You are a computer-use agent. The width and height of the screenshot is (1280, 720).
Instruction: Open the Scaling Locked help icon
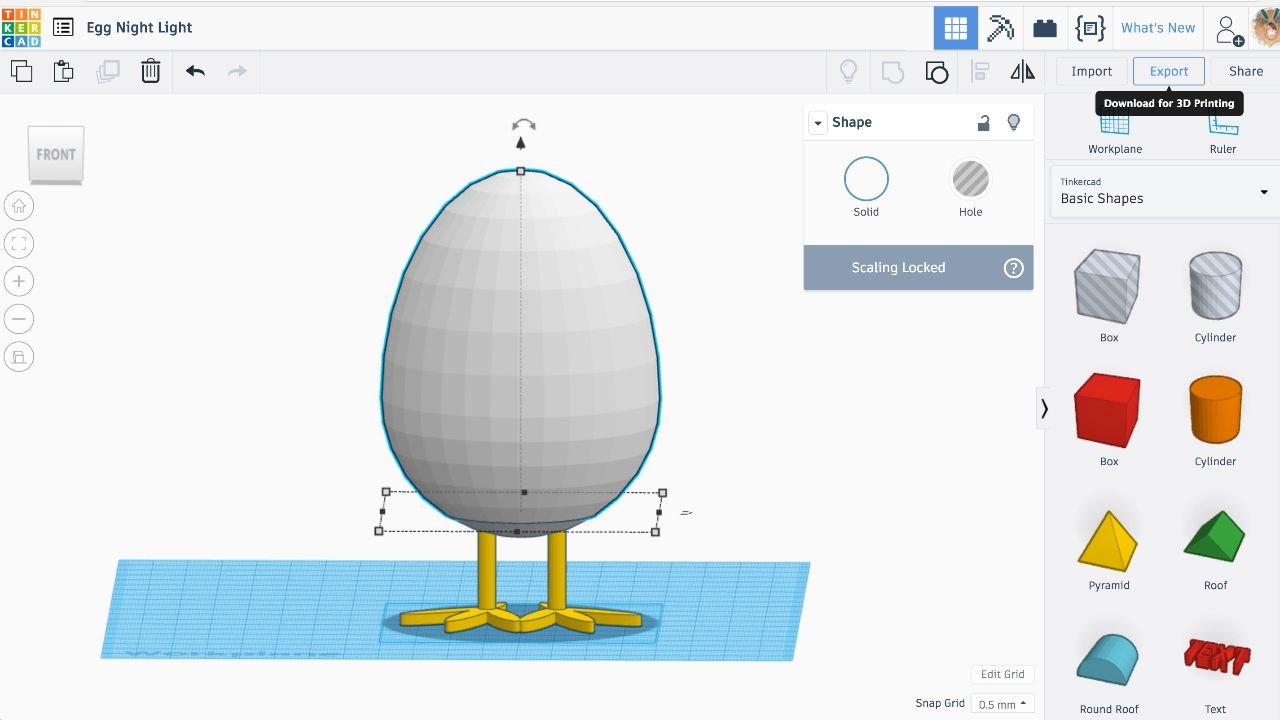point(1014,268)
